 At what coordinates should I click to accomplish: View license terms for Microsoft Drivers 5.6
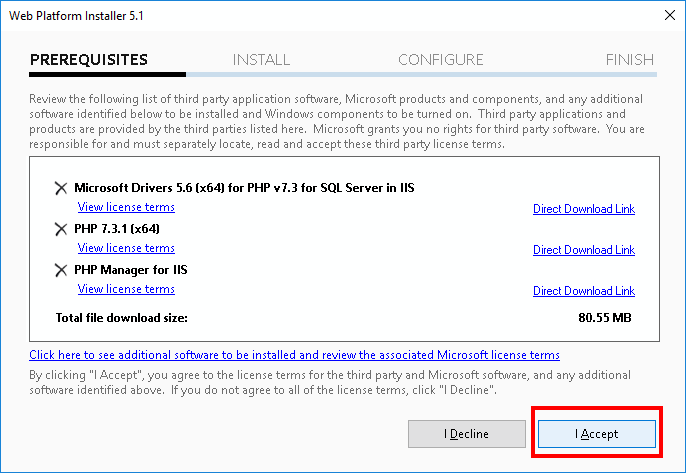pos(126,207)
